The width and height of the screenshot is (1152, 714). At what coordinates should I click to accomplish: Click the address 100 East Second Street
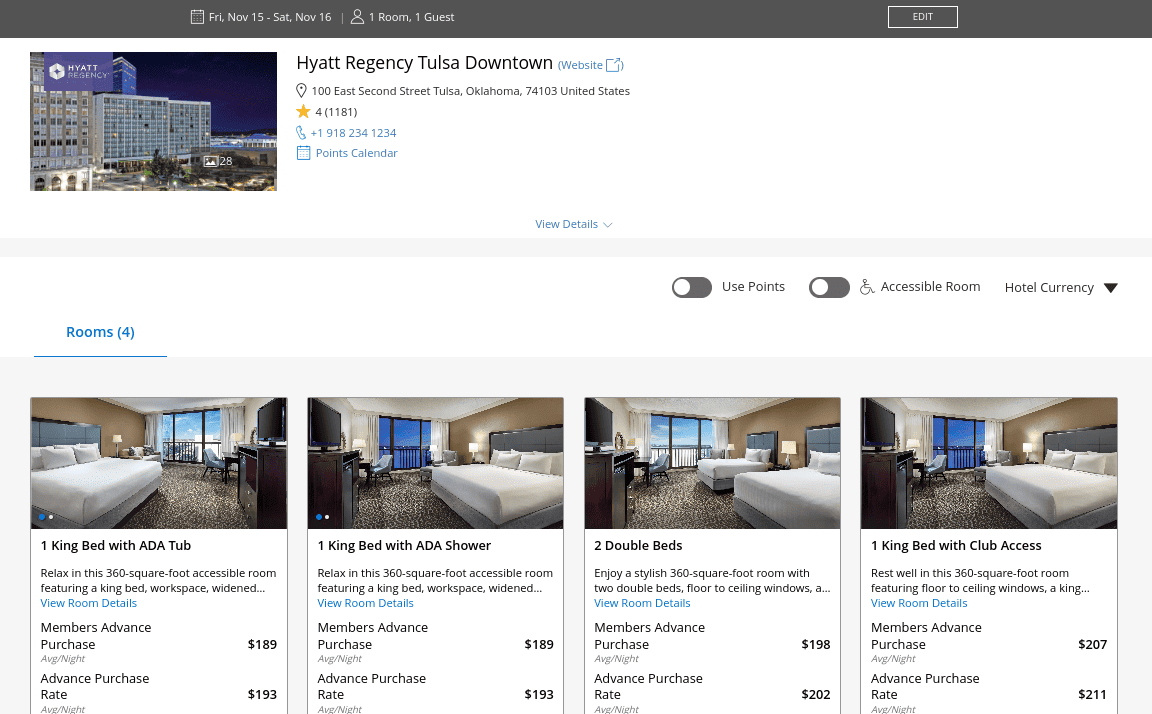[x=470, y=91]
